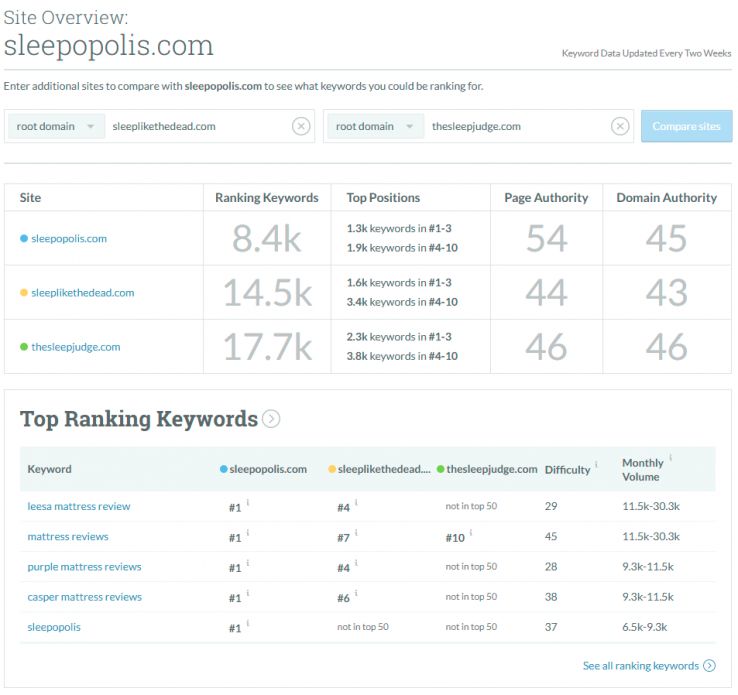Open first root domain dropdown
Screen dimensions: 738x695
click(56, 127)
